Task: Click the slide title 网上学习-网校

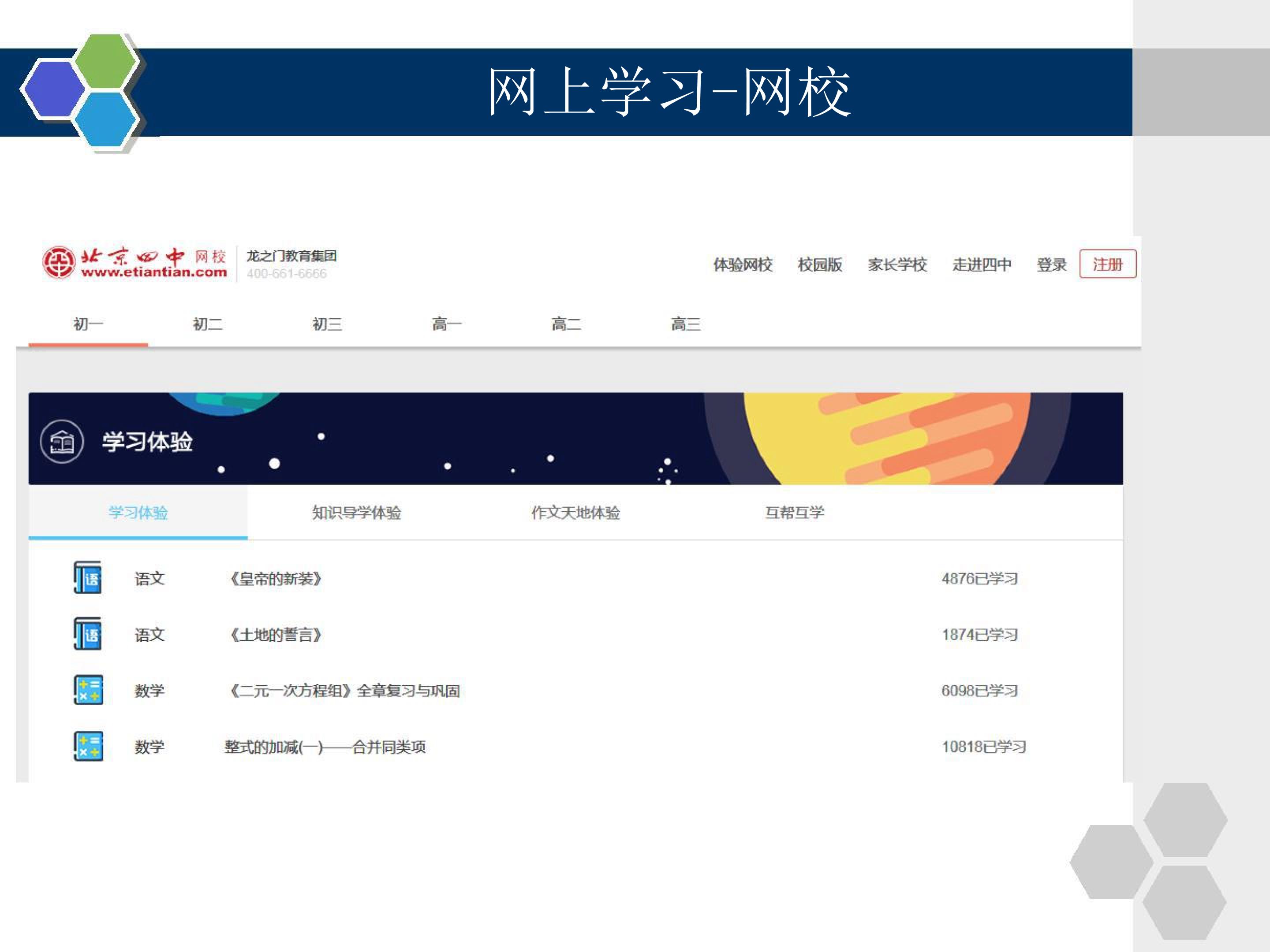Action: 669,92
